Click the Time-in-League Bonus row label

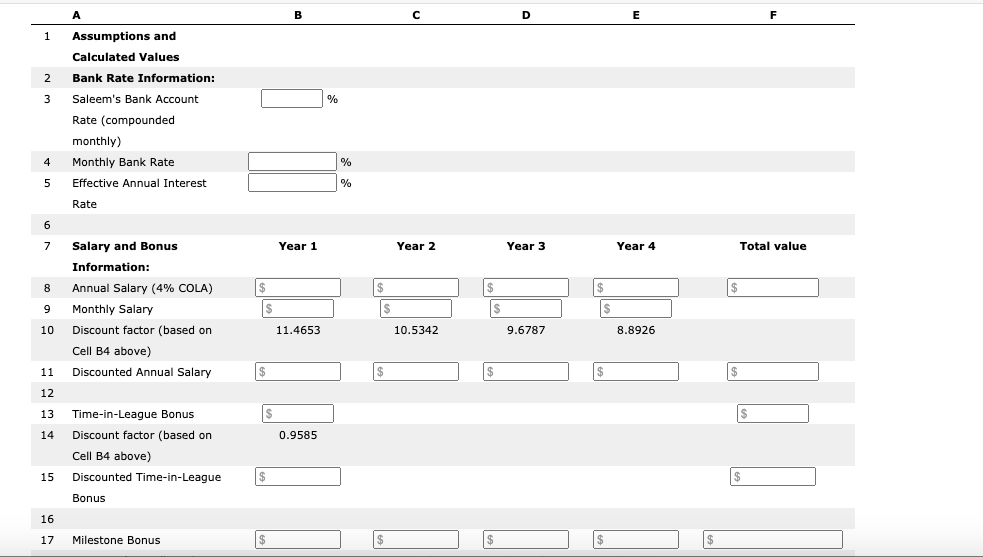tap(133, 414)
